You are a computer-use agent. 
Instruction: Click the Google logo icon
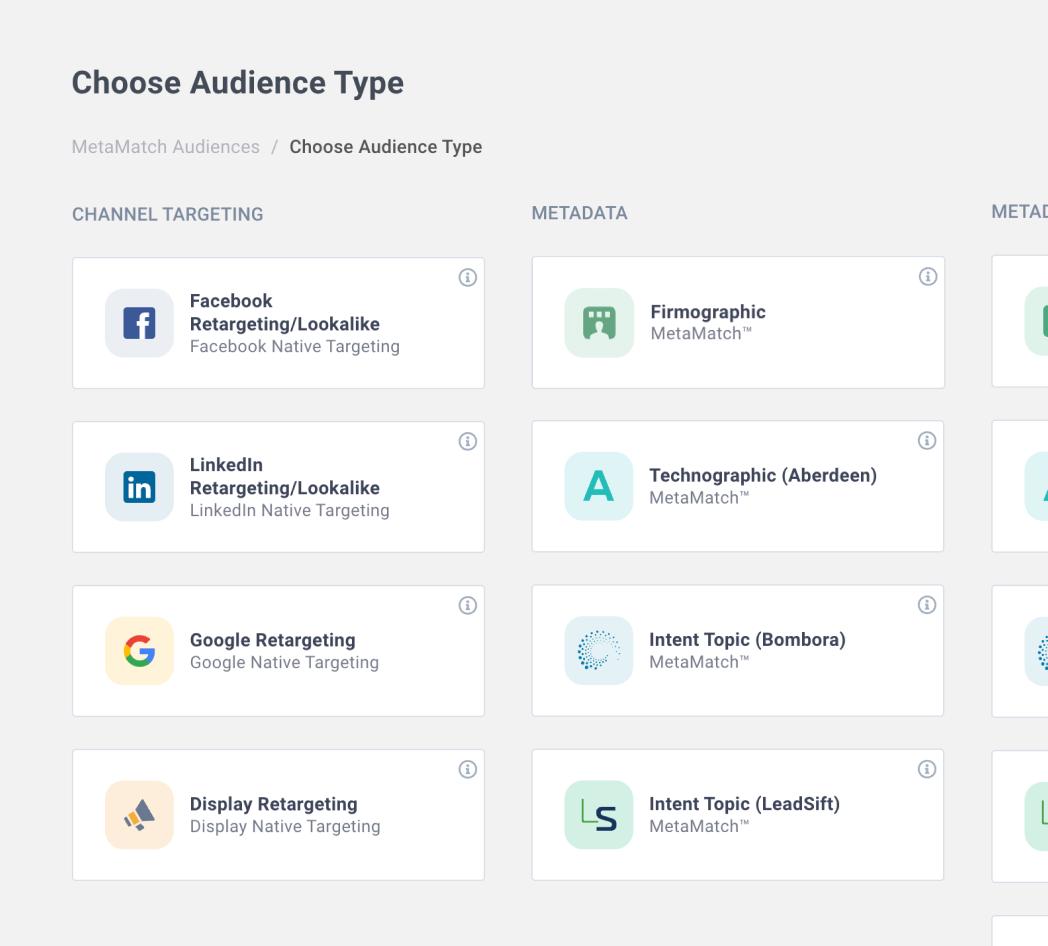tap(139, 651)
